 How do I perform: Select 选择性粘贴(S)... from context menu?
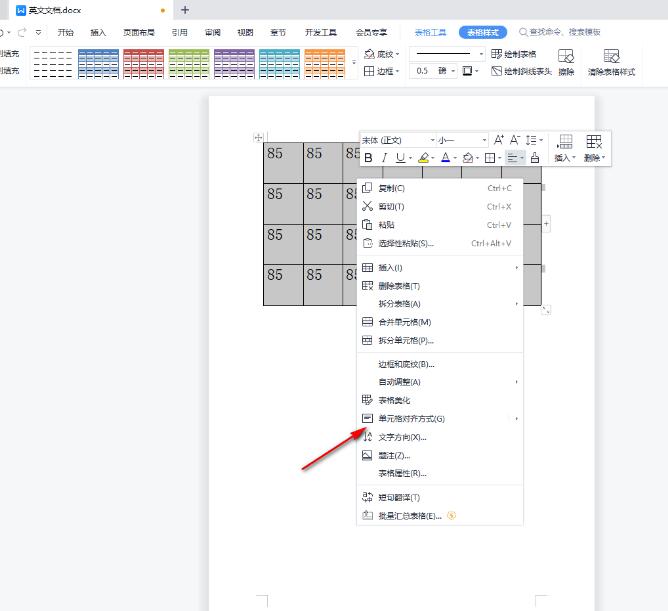pos(440,243)
